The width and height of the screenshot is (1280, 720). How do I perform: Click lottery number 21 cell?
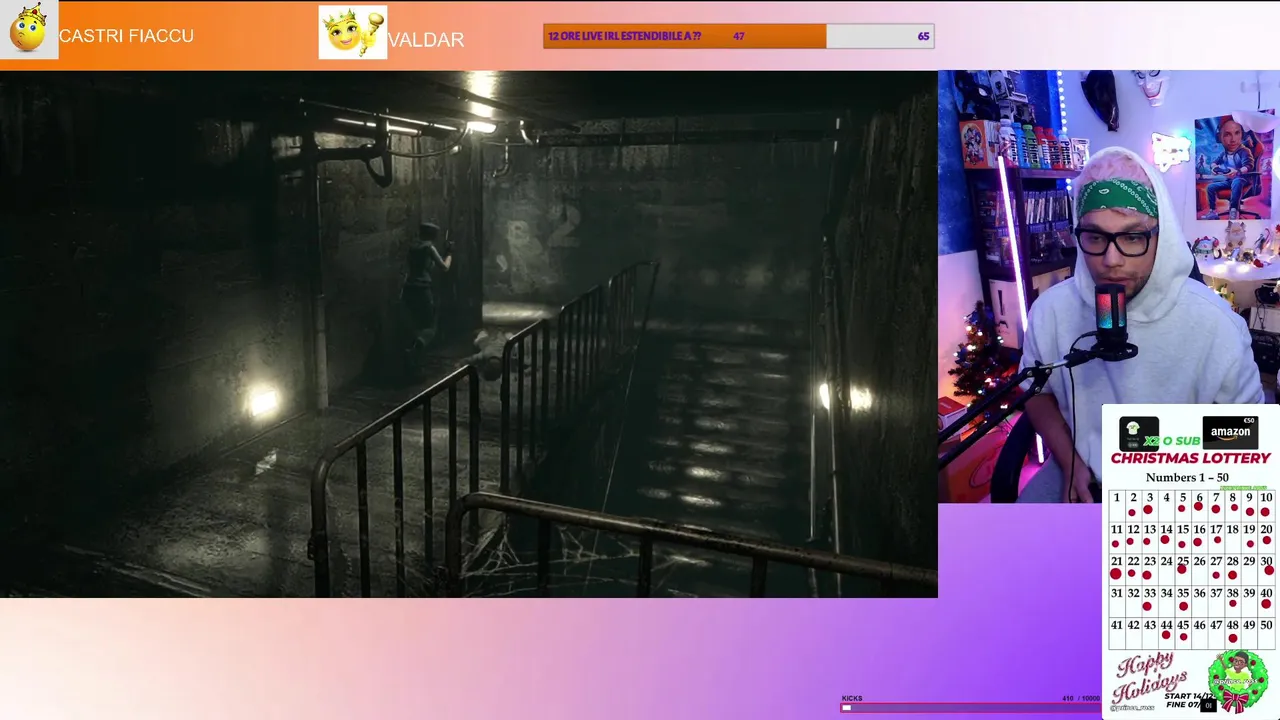pos(1116,568)
